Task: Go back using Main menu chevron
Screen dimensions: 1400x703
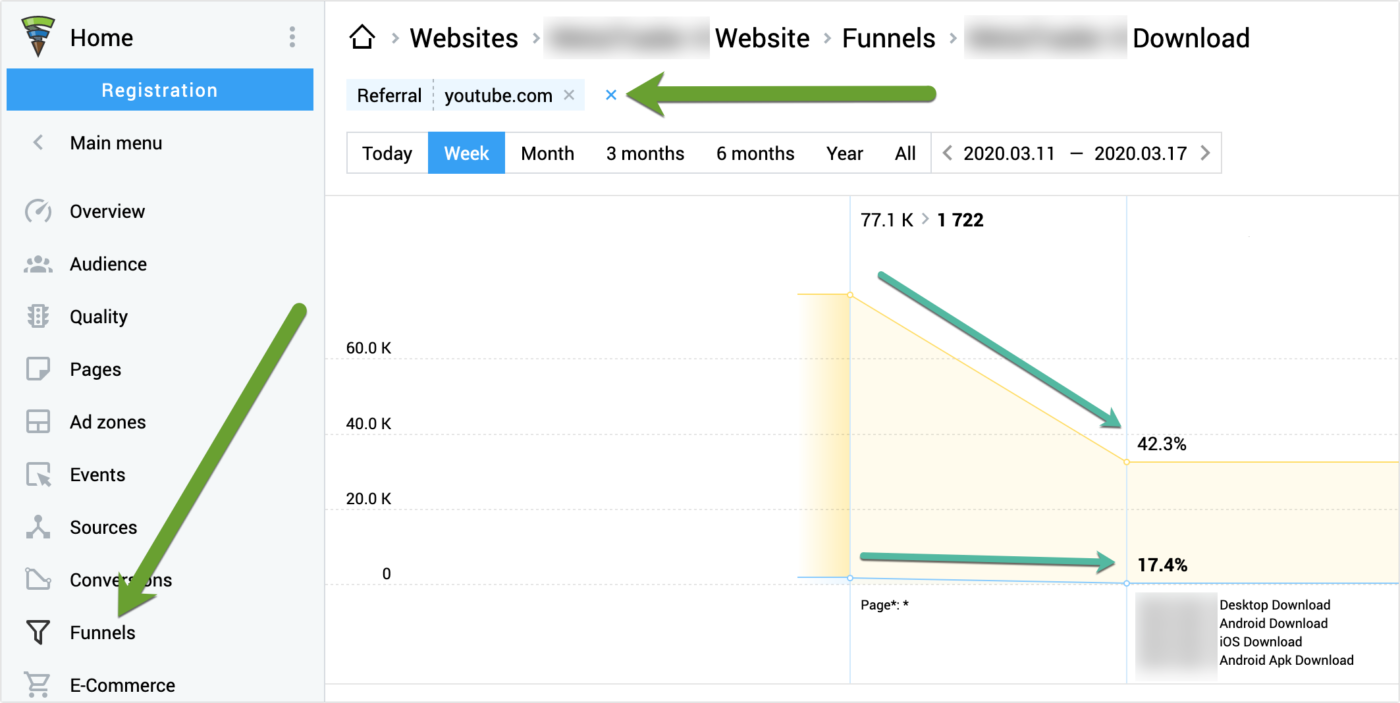Action: point(38,143)
